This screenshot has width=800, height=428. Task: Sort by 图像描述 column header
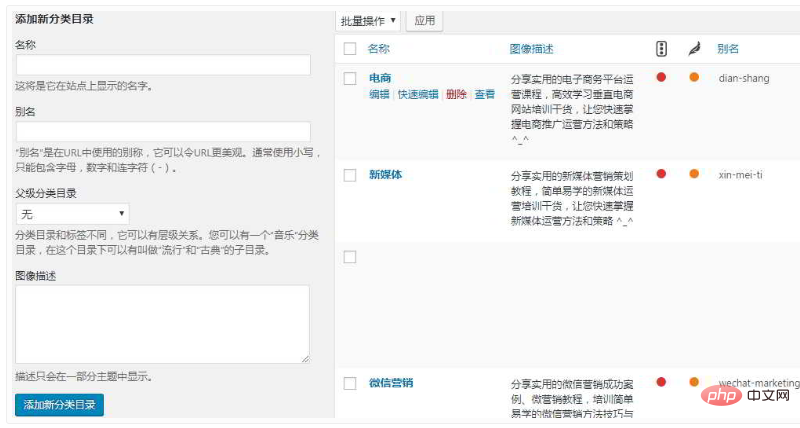coord(531,49)
